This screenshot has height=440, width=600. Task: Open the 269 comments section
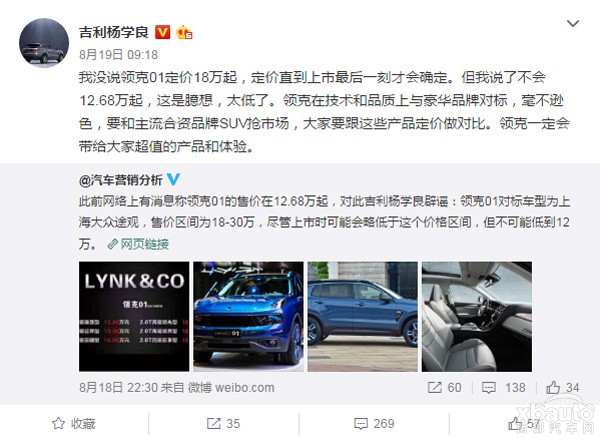coord(374,424)
